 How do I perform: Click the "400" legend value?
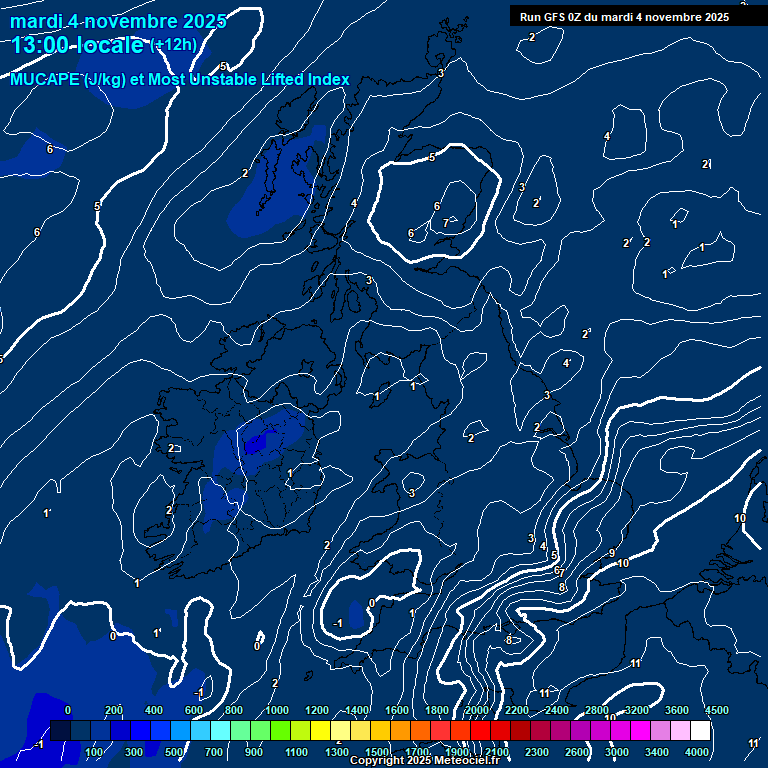(153, 710)
